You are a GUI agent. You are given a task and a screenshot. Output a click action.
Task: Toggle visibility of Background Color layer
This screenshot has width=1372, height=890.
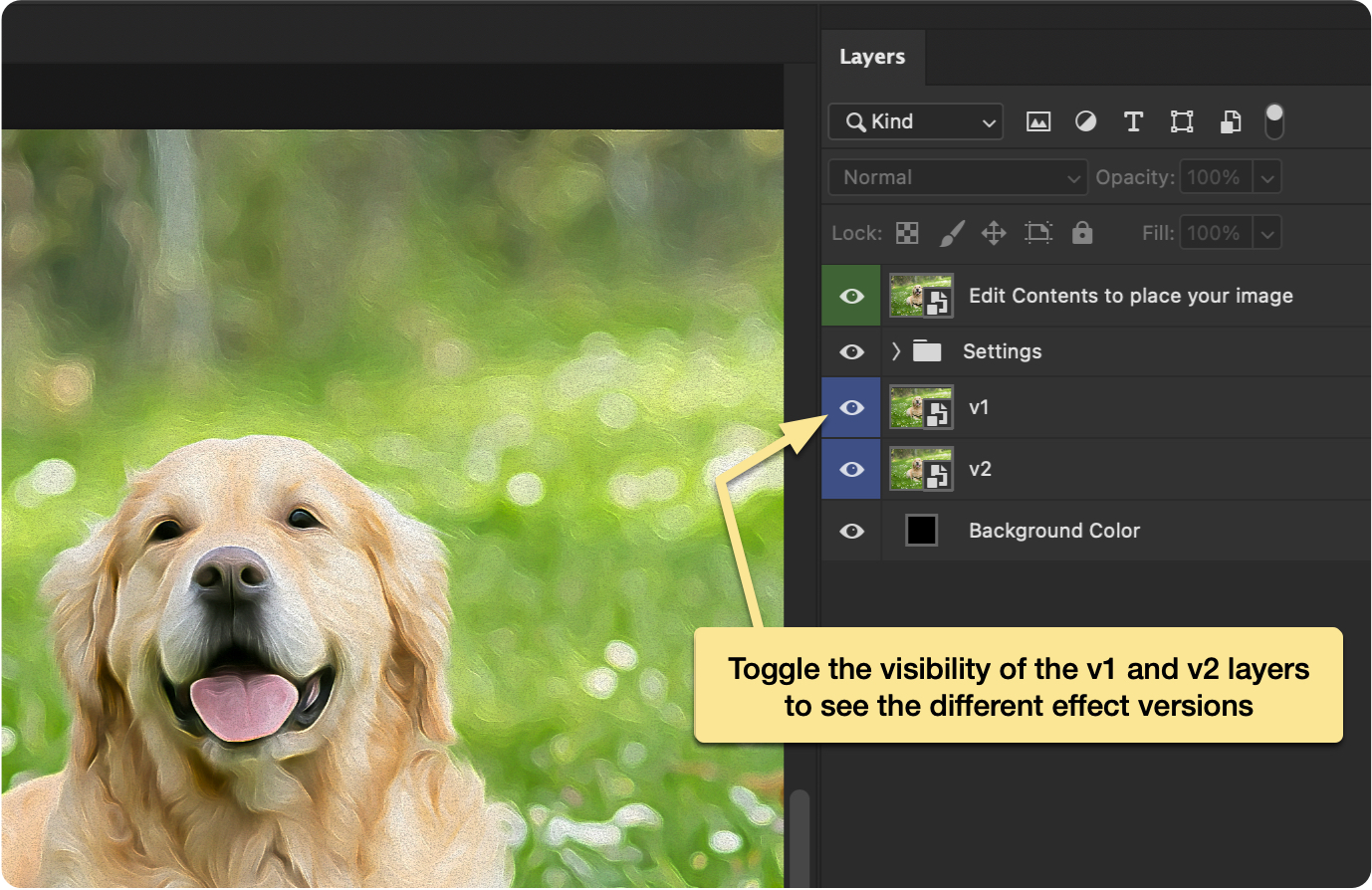(851, 531)
